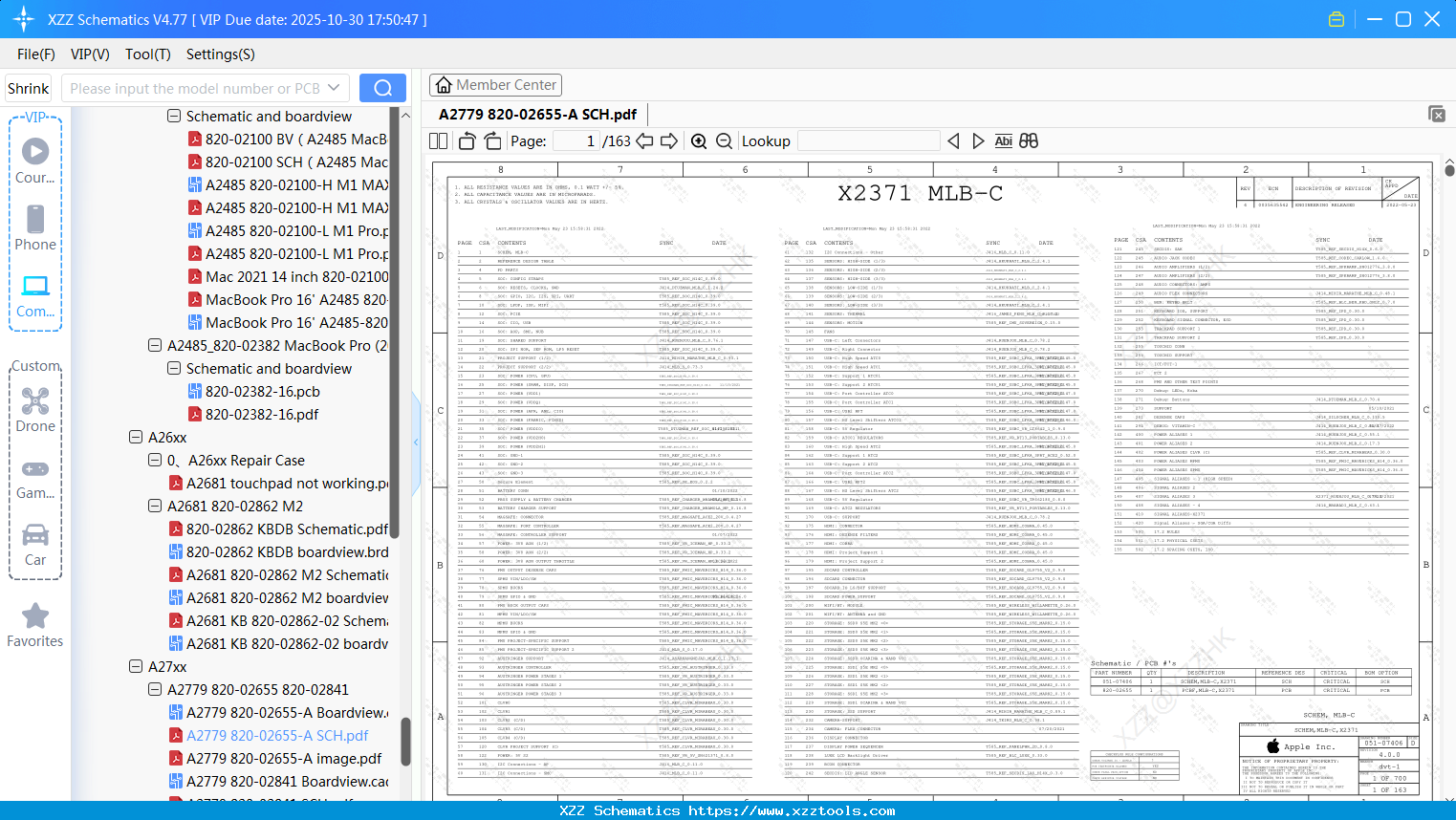Toggle the Abi match-case text icon

tap(1003, 140)
